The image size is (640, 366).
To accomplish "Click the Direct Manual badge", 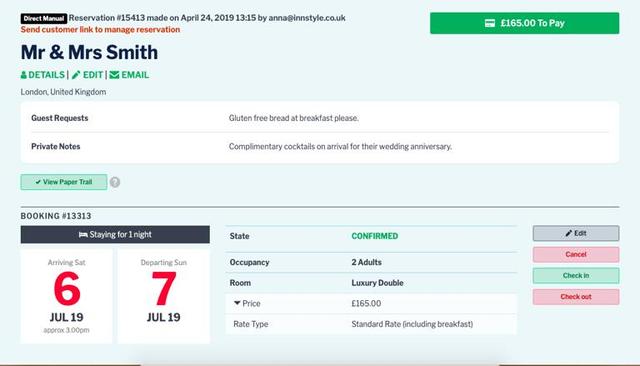I will [44, 18].
